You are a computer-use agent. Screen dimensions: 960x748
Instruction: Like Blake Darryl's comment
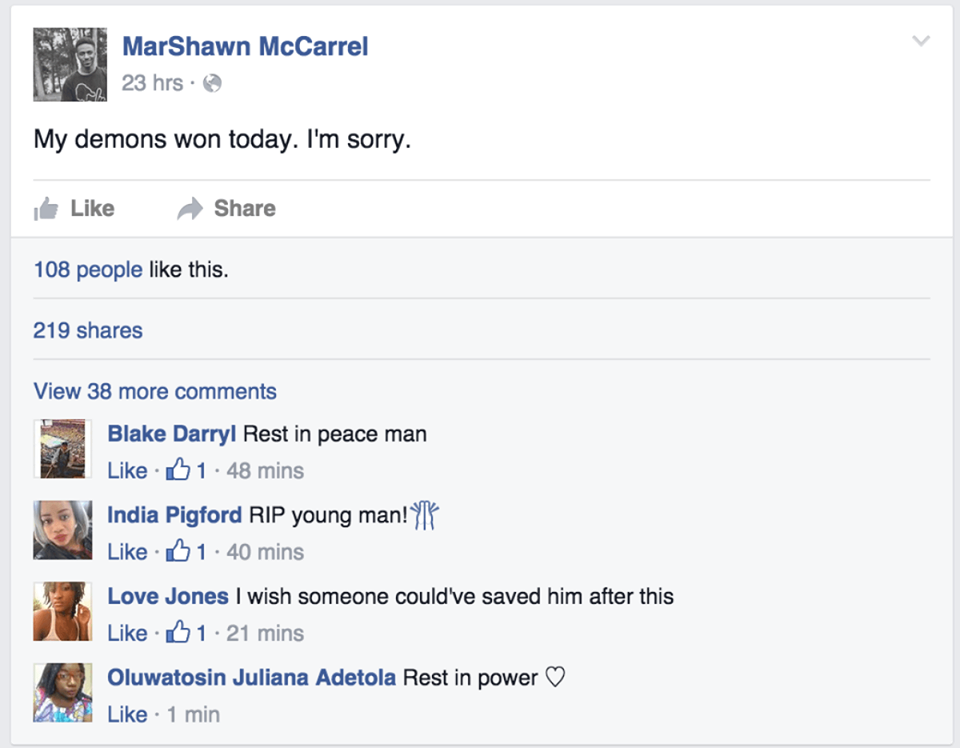click(127, 471)
